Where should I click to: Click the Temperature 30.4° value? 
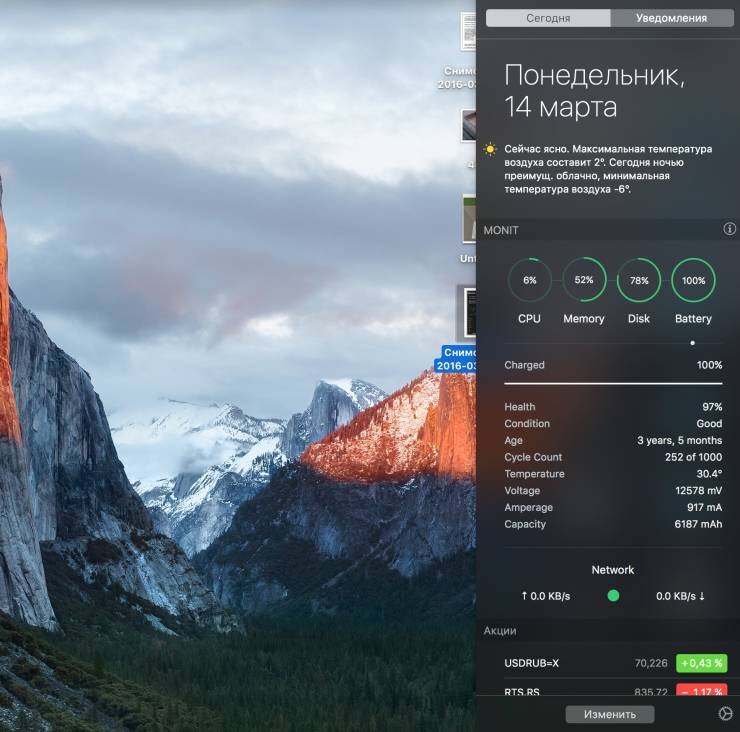point(709,474)
